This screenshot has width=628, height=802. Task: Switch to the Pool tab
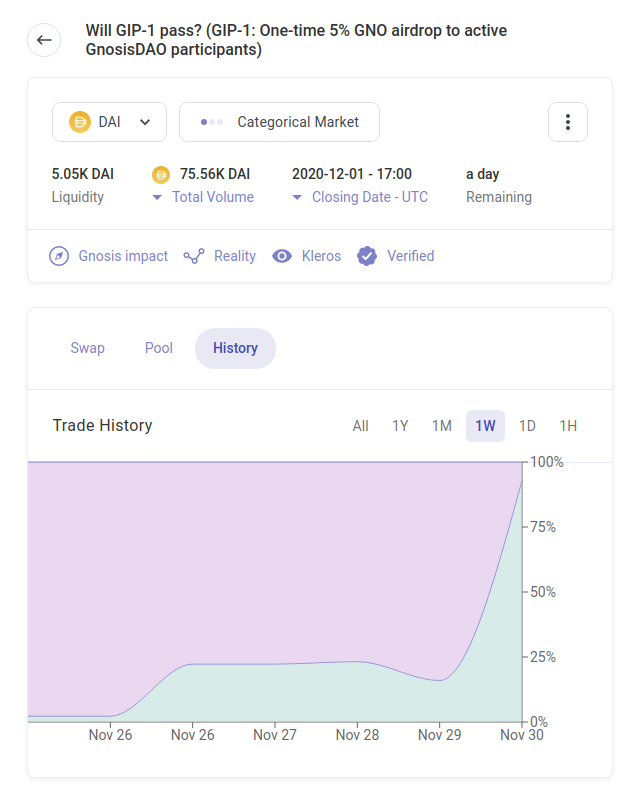[159, 348]
